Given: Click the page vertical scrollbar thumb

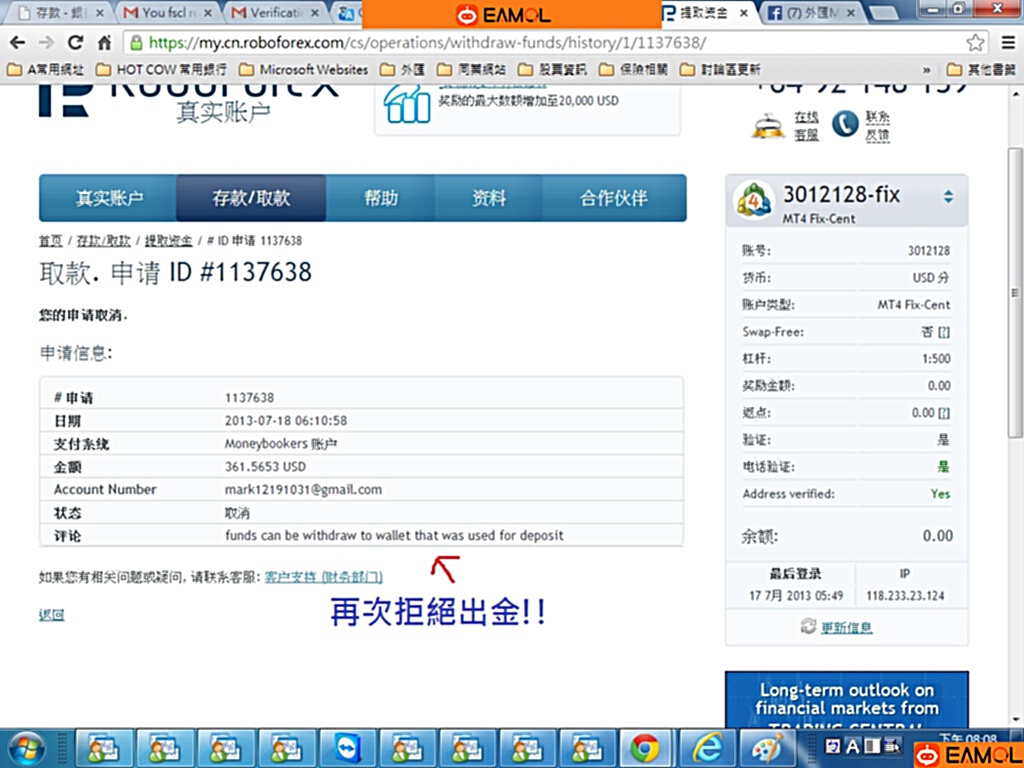Looking at the screenshot, I should click(1014, 293).
